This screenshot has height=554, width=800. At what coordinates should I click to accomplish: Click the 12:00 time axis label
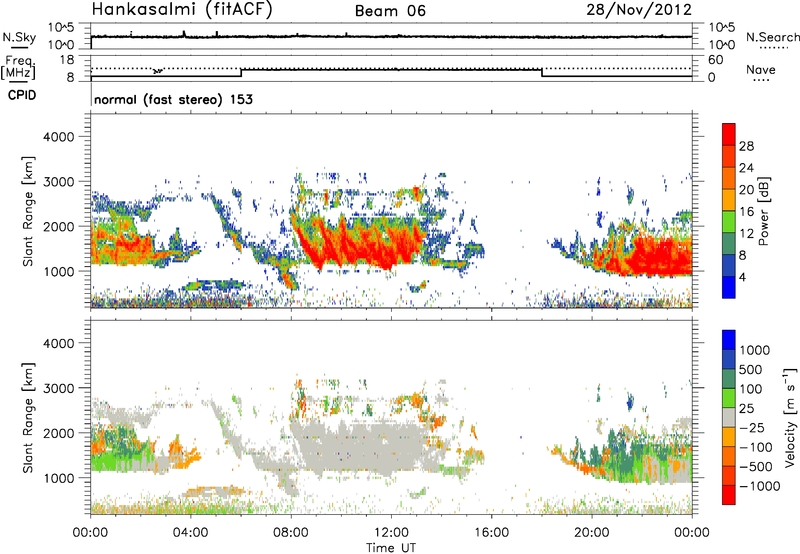tap(391, 533)
